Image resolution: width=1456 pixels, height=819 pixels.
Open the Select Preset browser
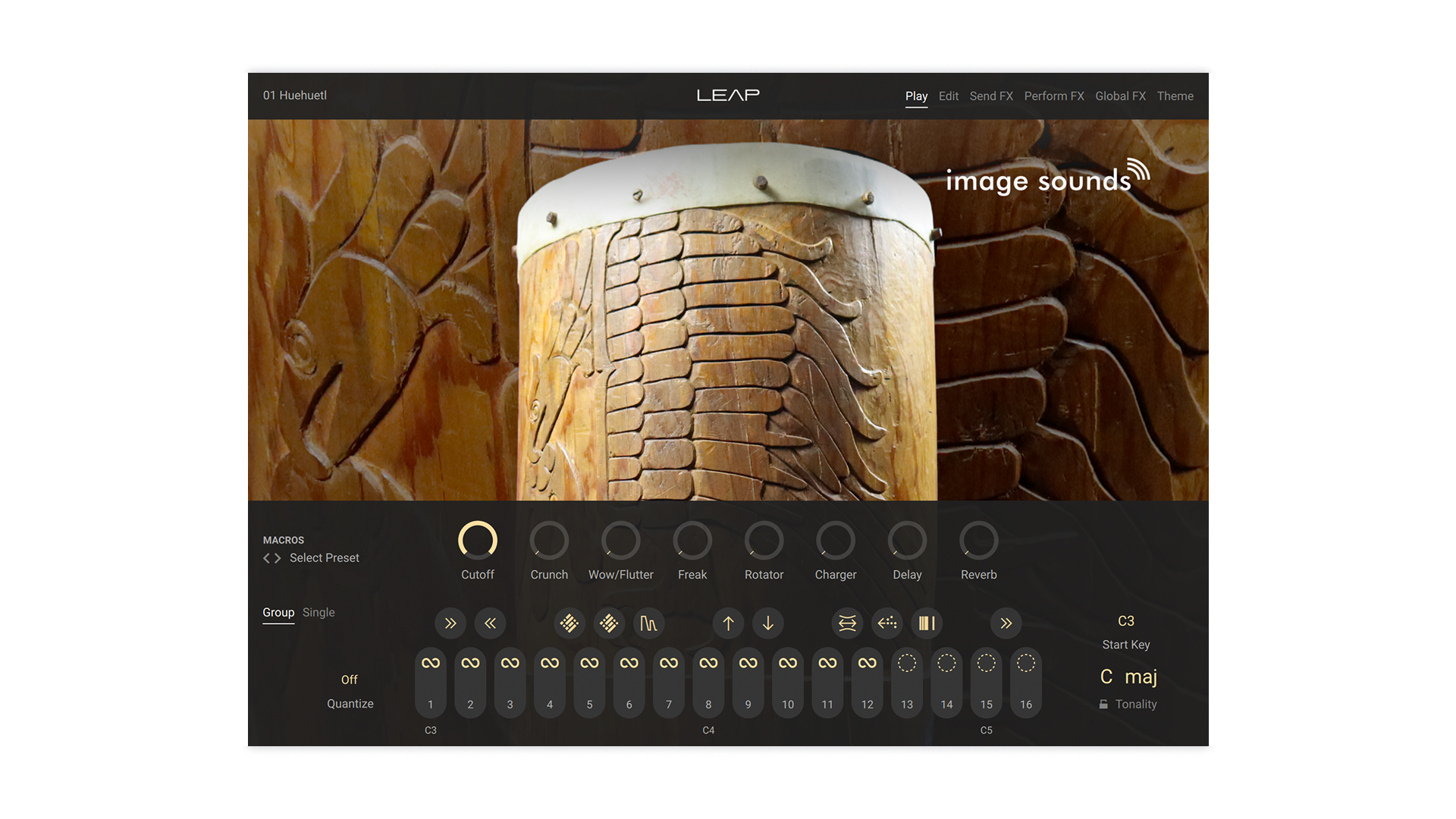[324, 557]
